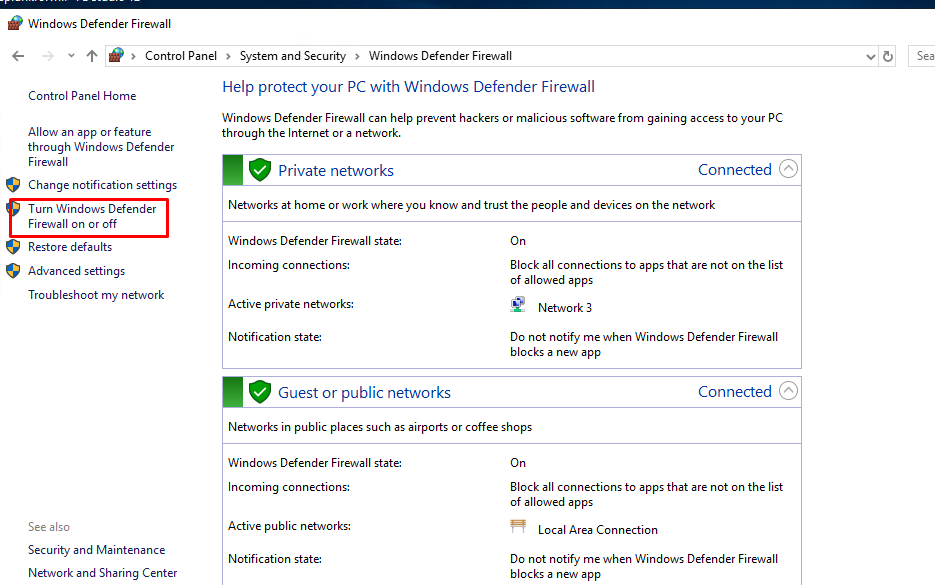
Task: Click the Search Control Panel box
Action: pos(922,56)
